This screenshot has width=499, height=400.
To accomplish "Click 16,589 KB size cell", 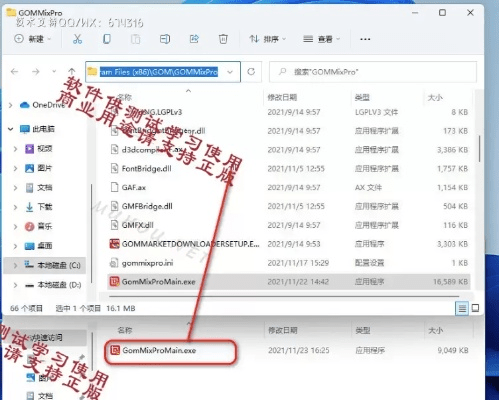I will point(450,282).
